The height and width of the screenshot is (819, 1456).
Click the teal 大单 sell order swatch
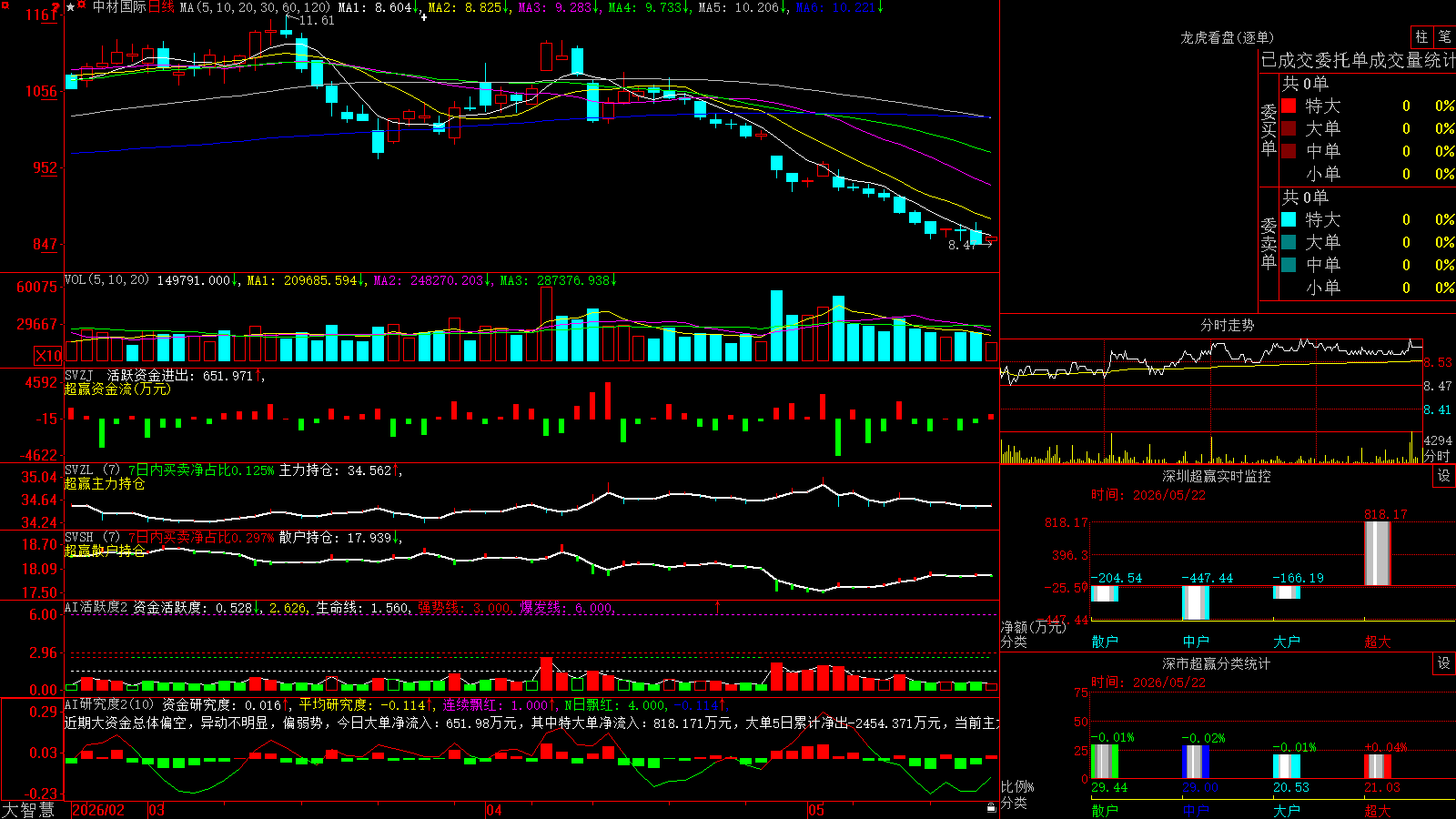click(1289, 242)
